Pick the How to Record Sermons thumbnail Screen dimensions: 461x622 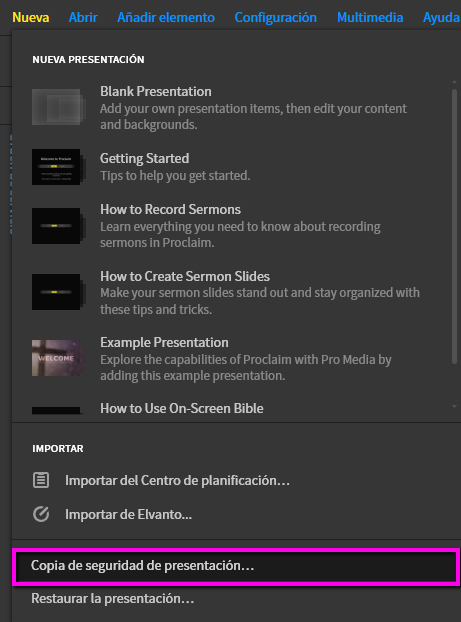coord(59,226)
